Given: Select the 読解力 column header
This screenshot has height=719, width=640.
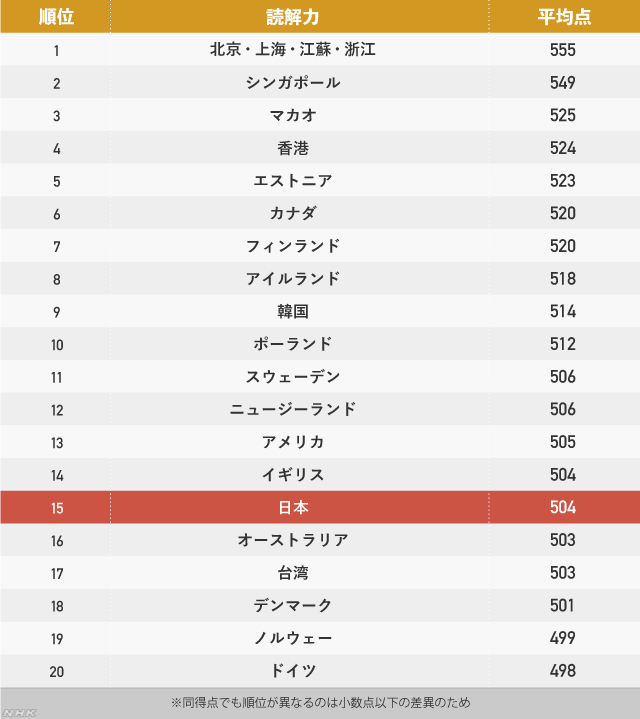Looking at the screenshot, I should (x=292, y=17).
